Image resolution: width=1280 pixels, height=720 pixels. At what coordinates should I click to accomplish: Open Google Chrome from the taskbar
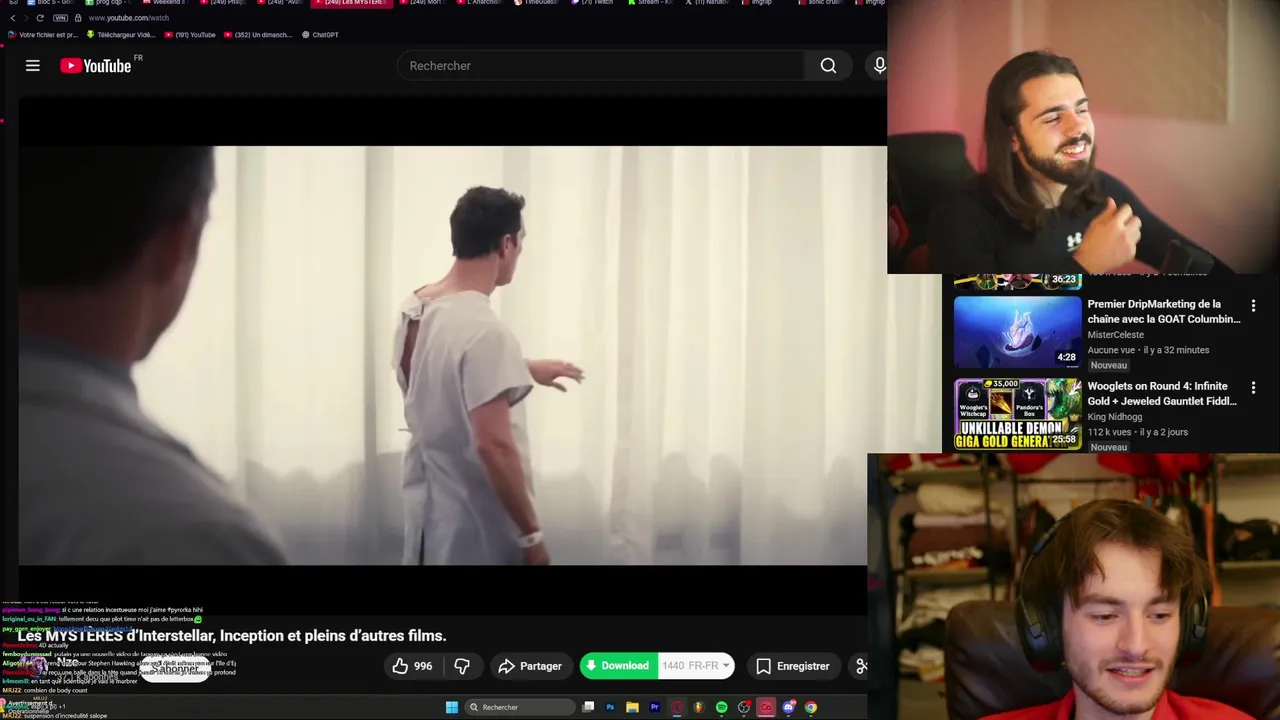811,707
